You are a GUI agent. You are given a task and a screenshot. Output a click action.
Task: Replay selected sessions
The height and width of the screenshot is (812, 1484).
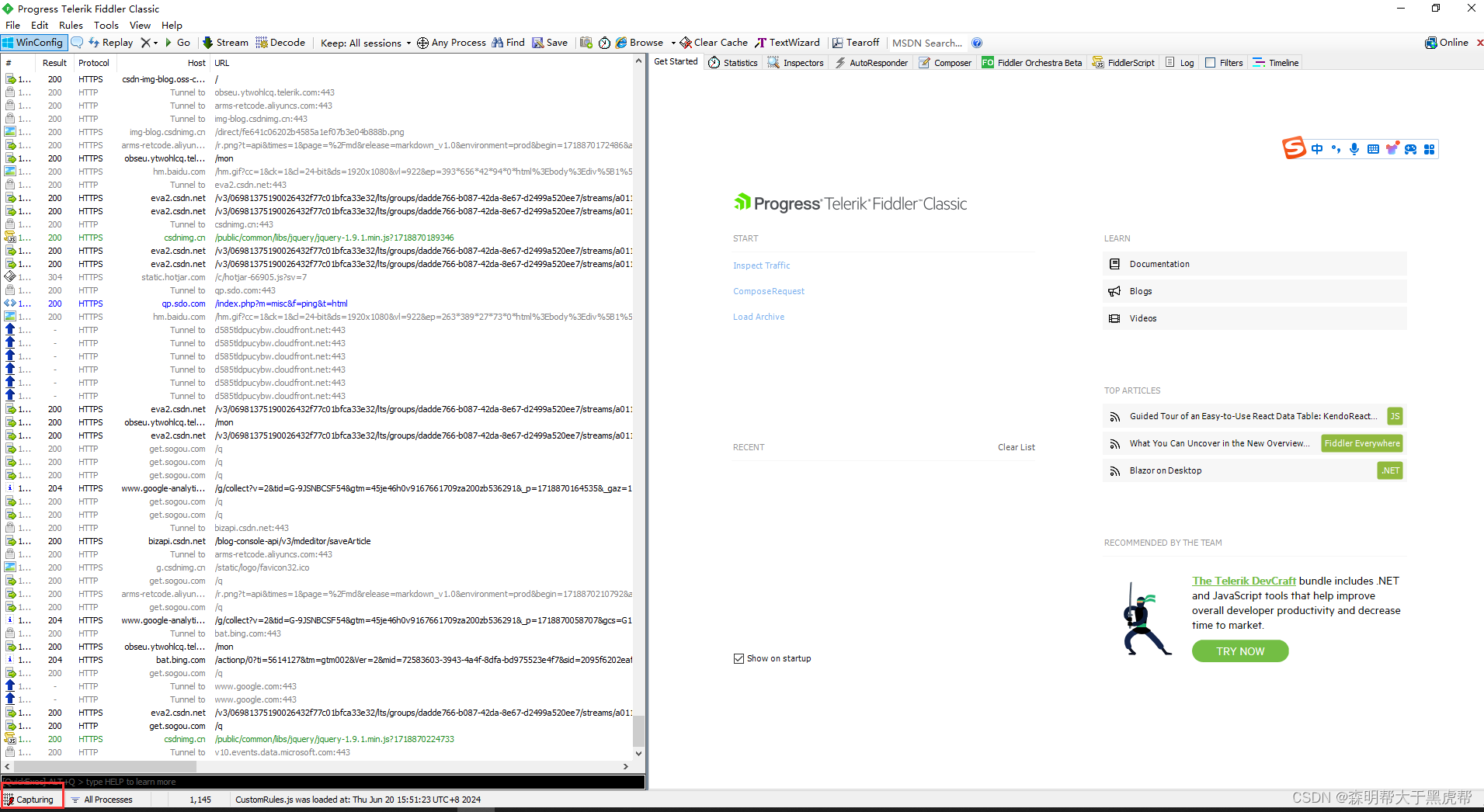click(x=111, y=43)
